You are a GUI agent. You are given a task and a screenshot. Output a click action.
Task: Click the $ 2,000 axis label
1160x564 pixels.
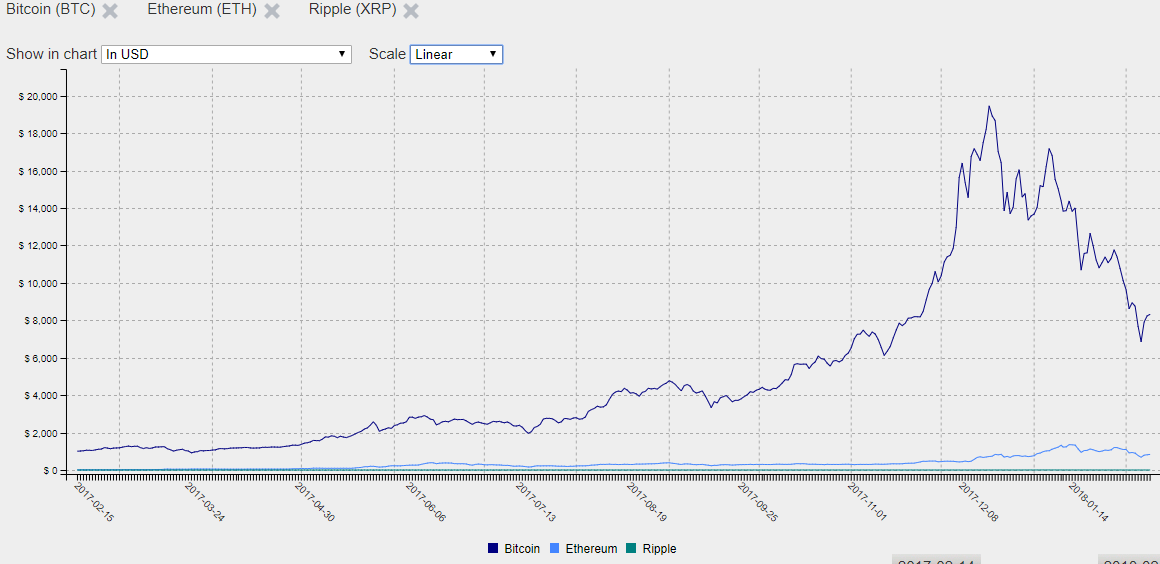[x=40, y=433]
